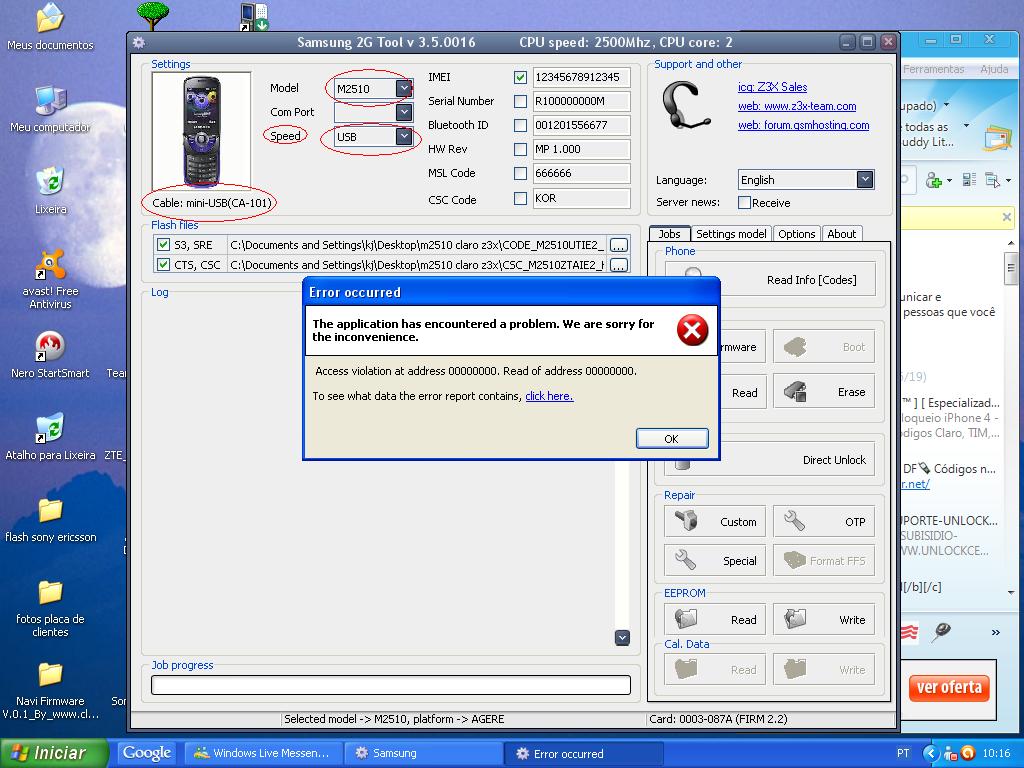1024x768 pixels.
Task: Click the Special repair wrench icon
Action: point(685,560)
